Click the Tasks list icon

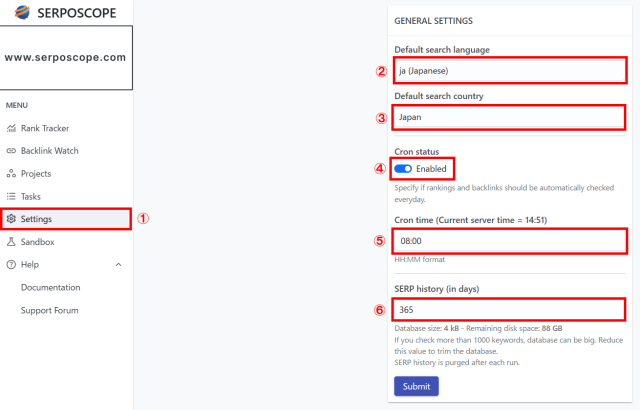11,197
